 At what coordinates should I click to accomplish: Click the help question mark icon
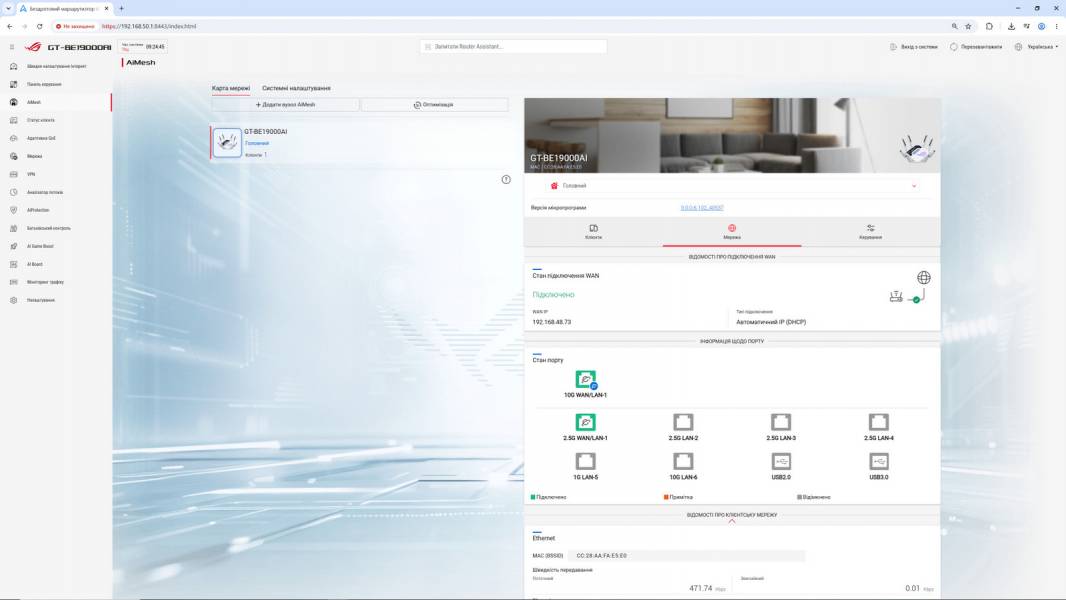[506, 179]
